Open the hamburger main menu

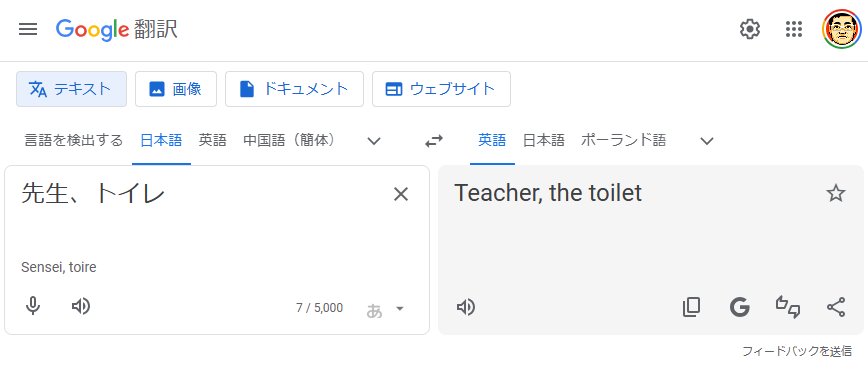point(28,29)
